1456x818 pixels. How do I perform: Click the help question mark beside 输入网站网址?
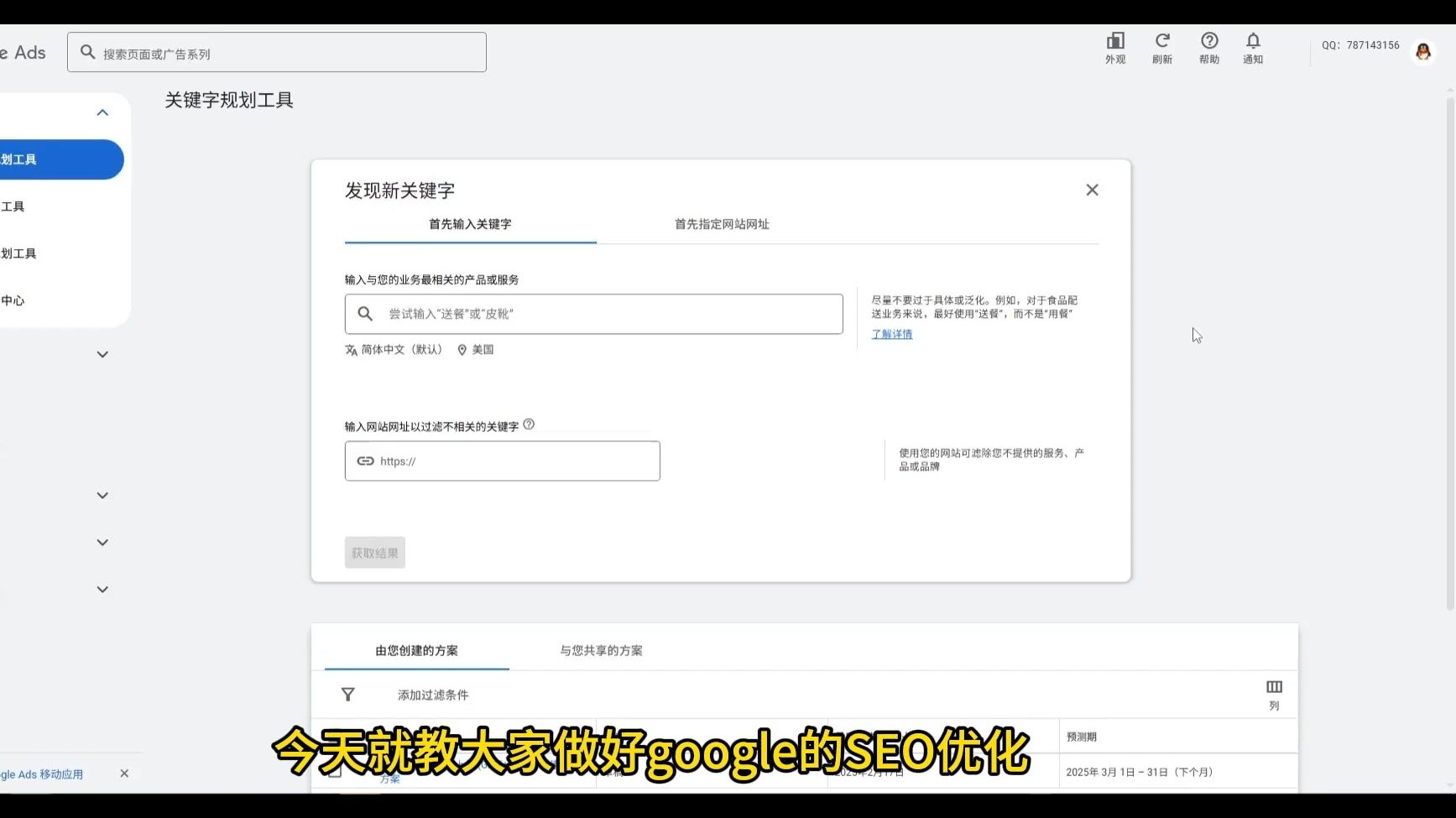pyautogui.click(x=529, y=425)
